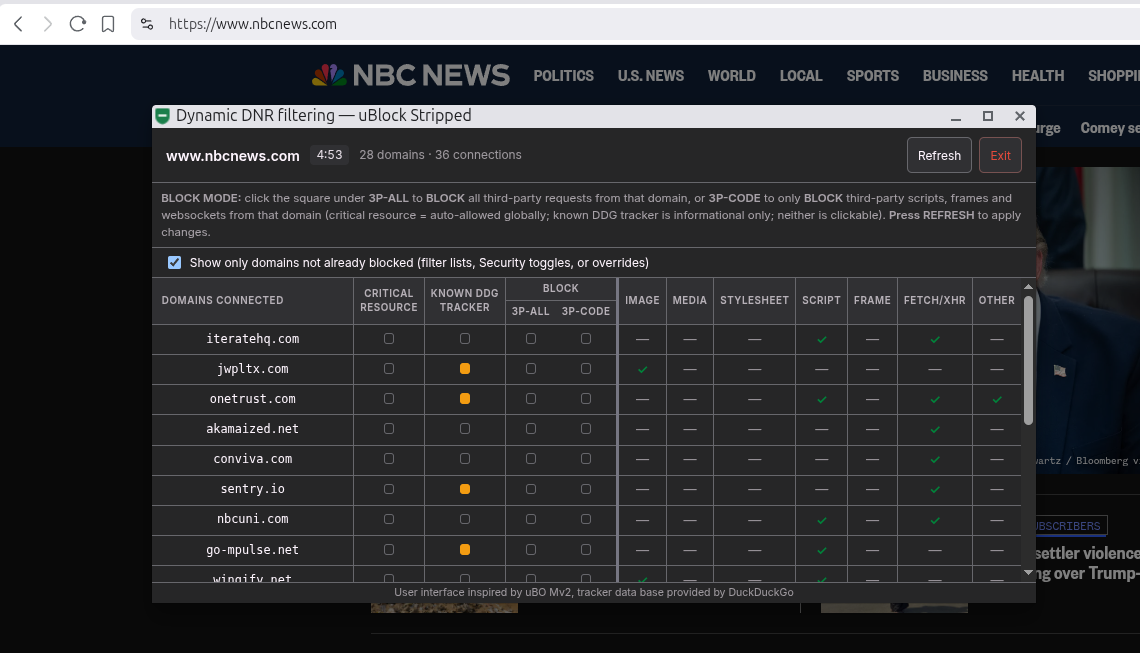This screenshot has width=1140, height=653.
Task: Block 3P-ALL for sentry.io
Action: 531,489
